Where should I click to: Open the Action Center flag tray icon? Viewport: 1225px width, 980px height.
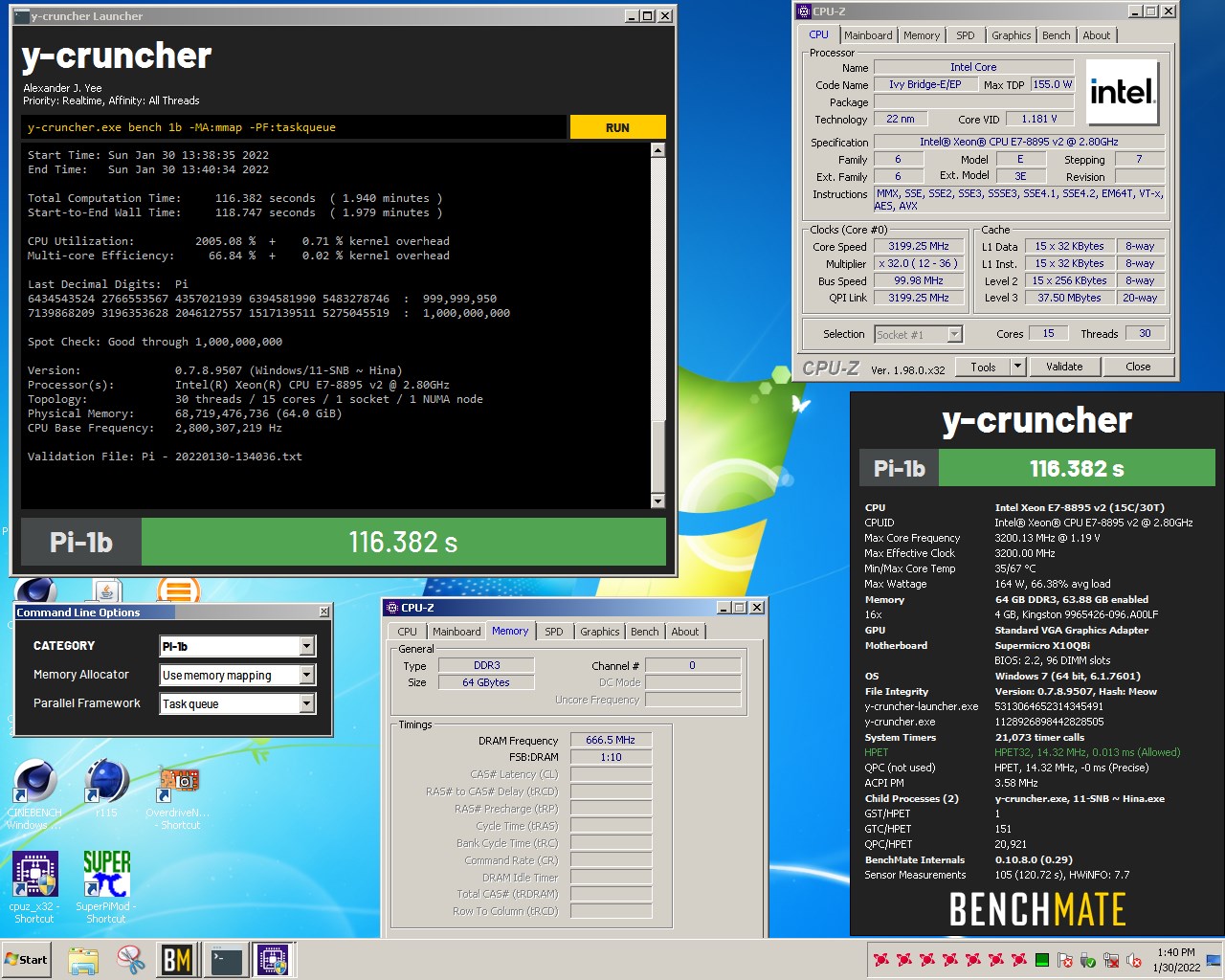[x=1065, y=960]
